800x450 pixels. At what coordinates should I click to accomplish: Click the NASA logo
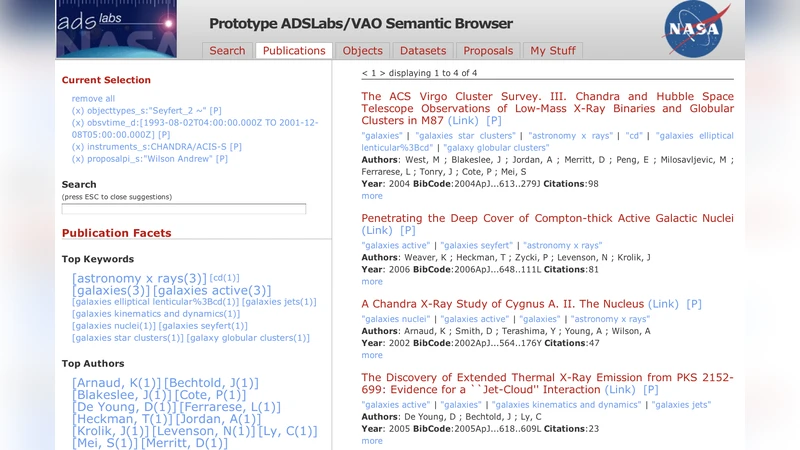point(696,29)
